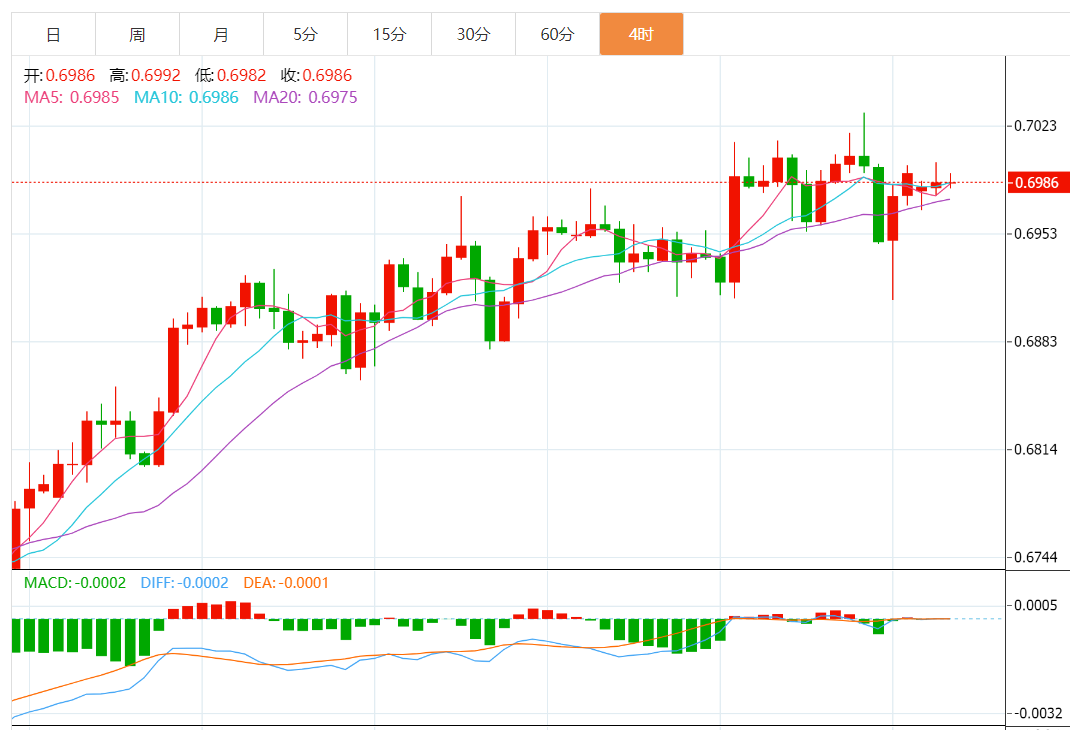
Task: Click the red current price tag 0.6986
Action: click(1038, 183)
